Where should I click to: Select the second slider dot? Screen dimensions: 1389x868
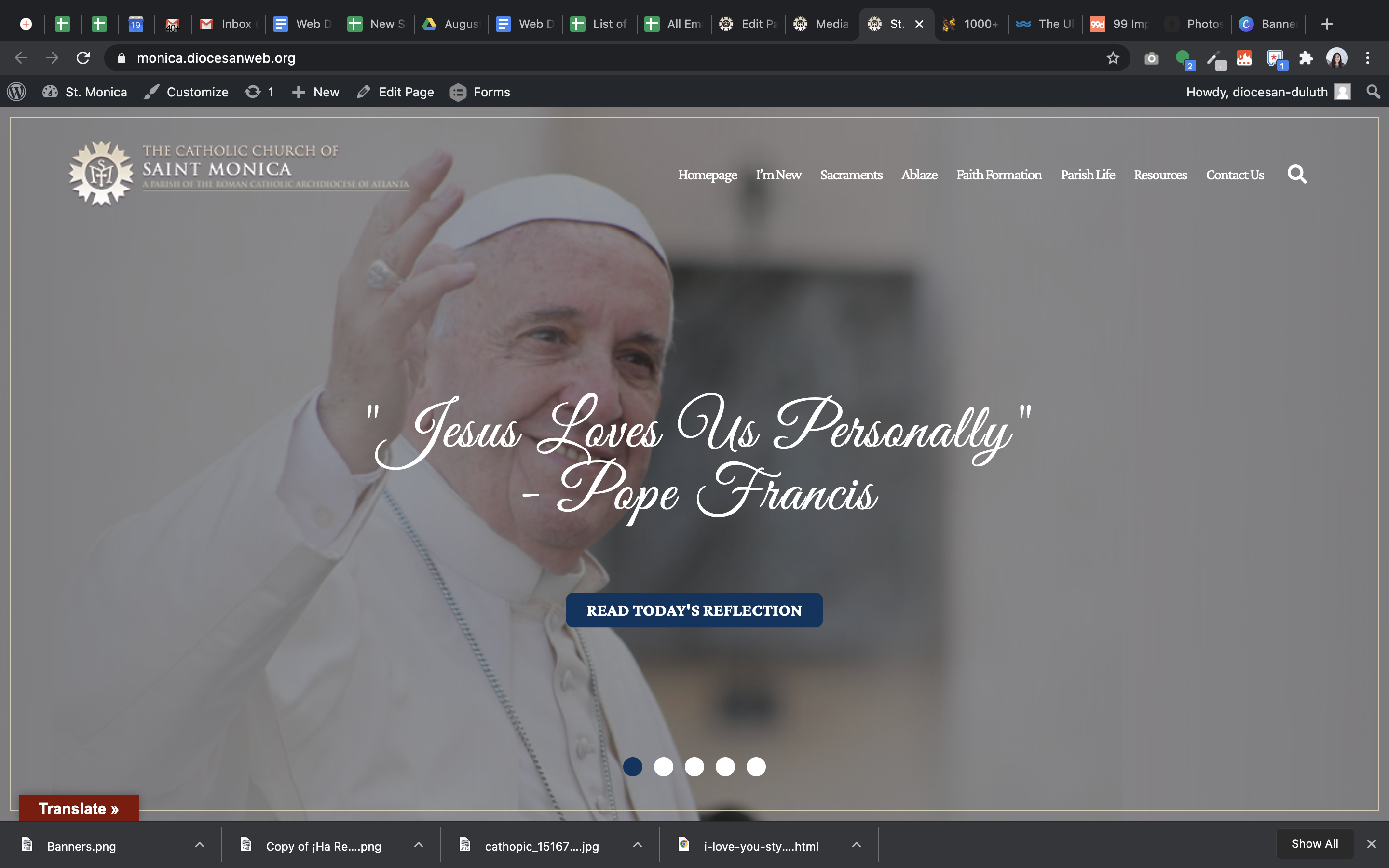tap(663, 766)
